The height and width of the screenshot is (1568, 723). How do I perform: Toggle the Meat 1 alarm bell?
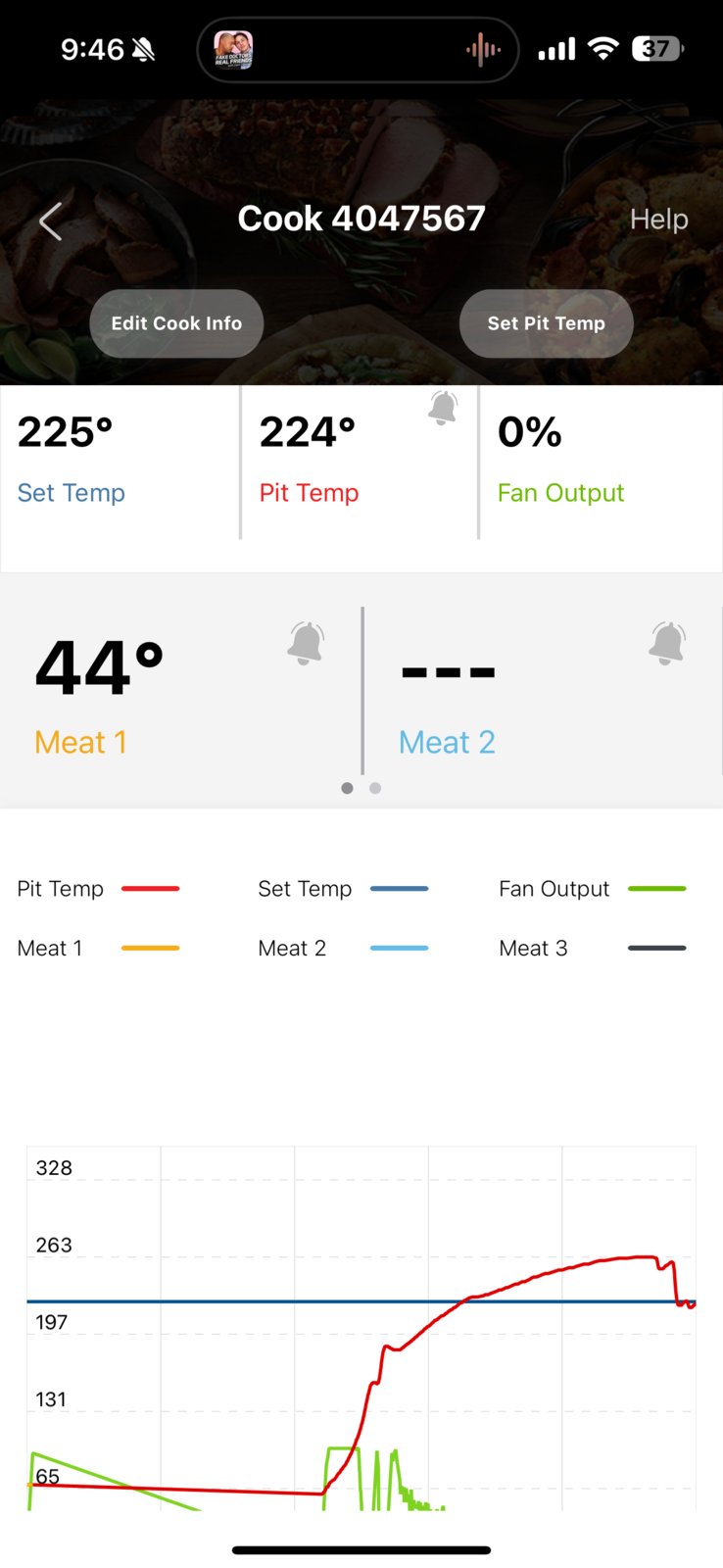coord(306,643)
